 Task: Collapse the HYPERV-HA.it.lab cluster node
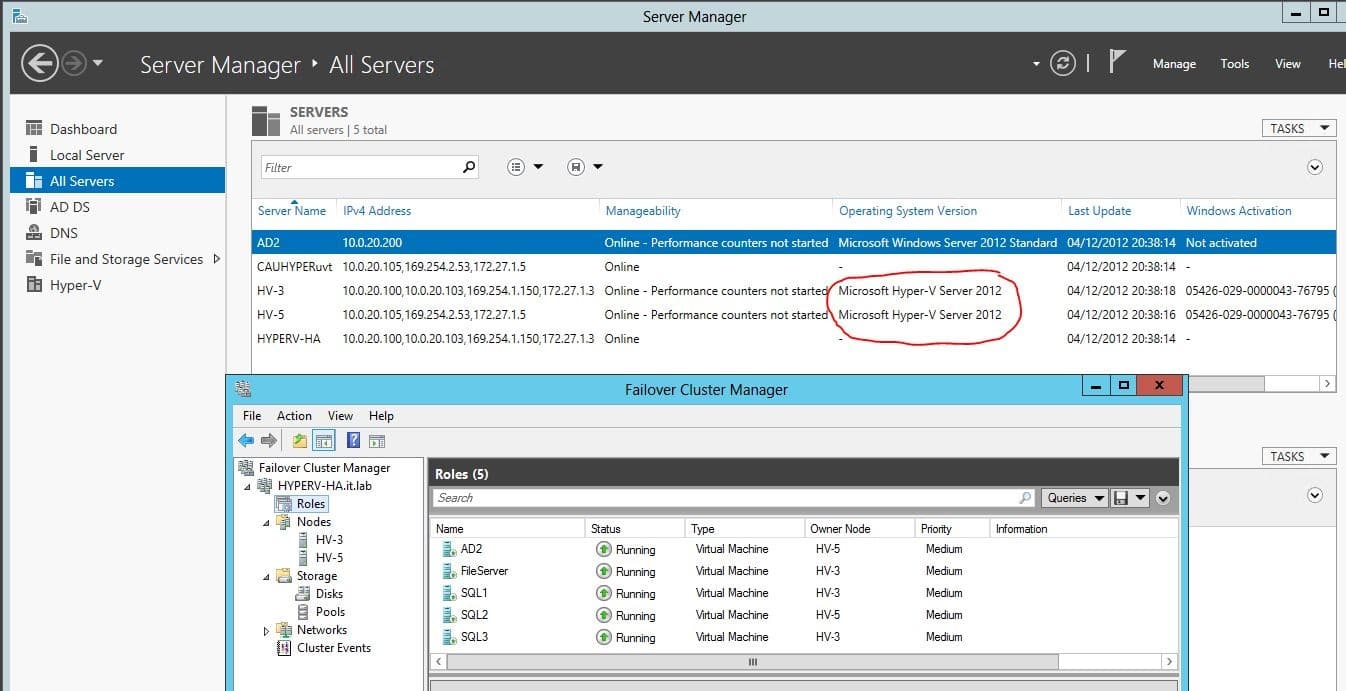[248, 486]
